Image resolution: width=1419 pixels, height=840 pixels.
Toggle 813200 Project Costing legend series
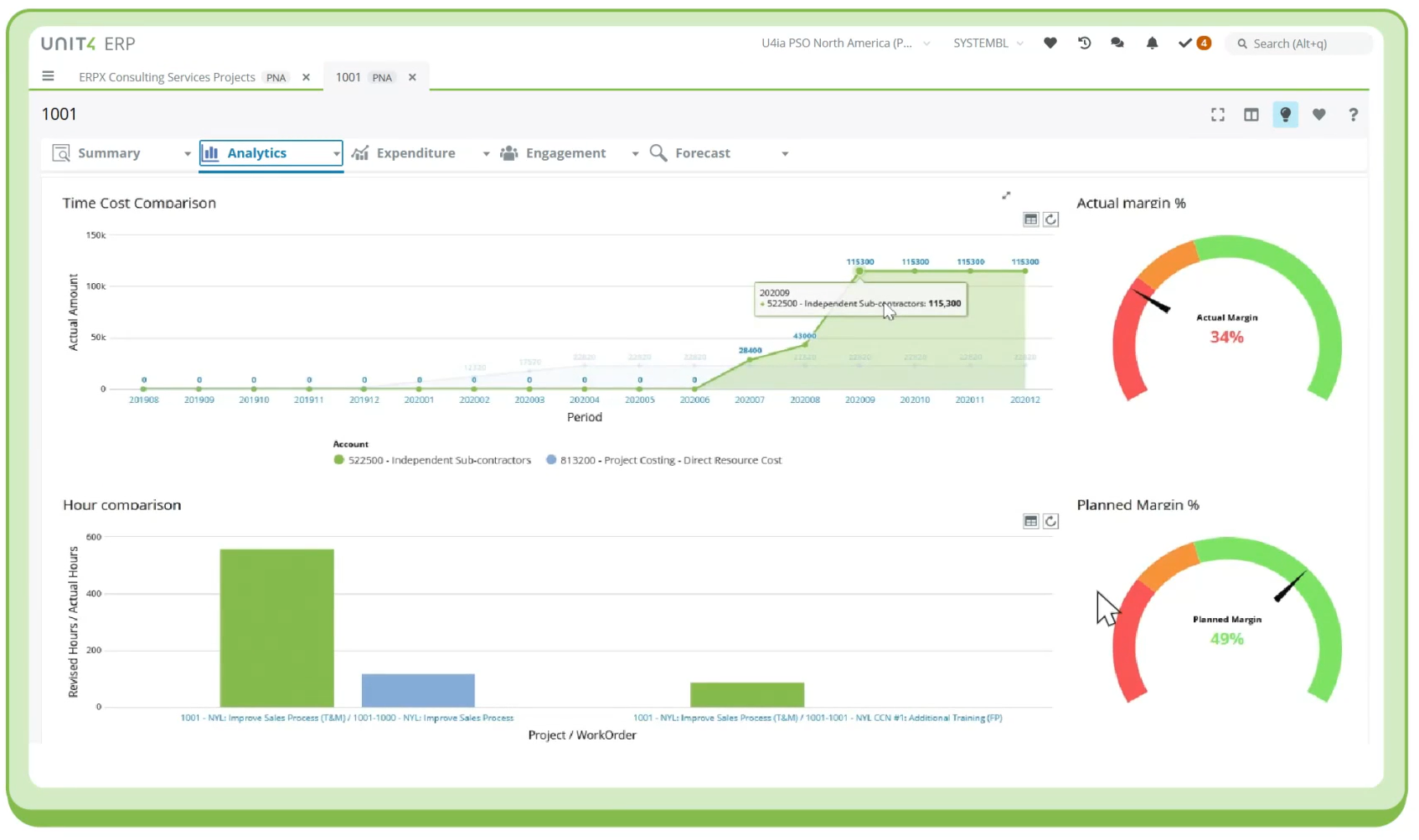pyautogui.click(x=663, y=460)
